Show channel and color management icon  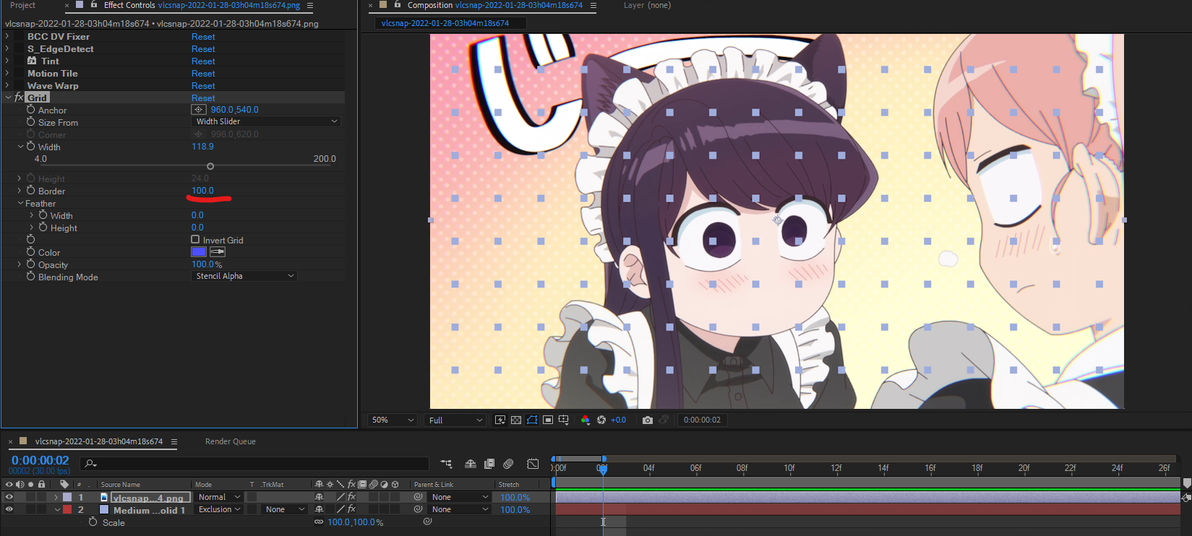pyautogui.click(x=585, y=420)
